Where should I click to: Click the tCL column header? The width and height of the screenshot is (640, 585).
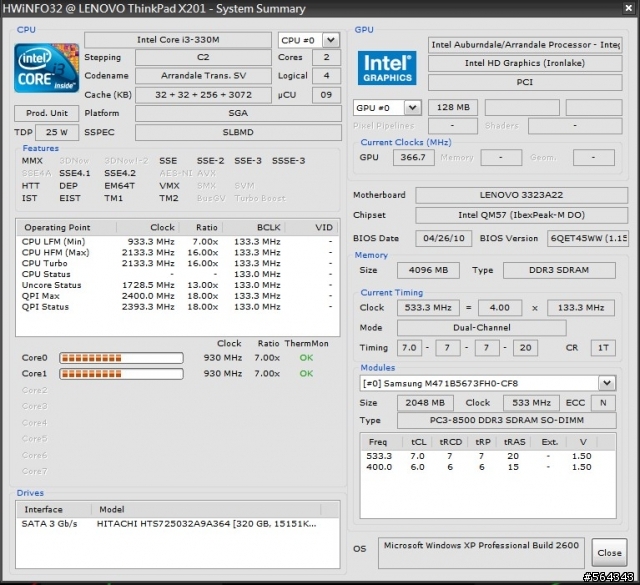coord(418,442)
